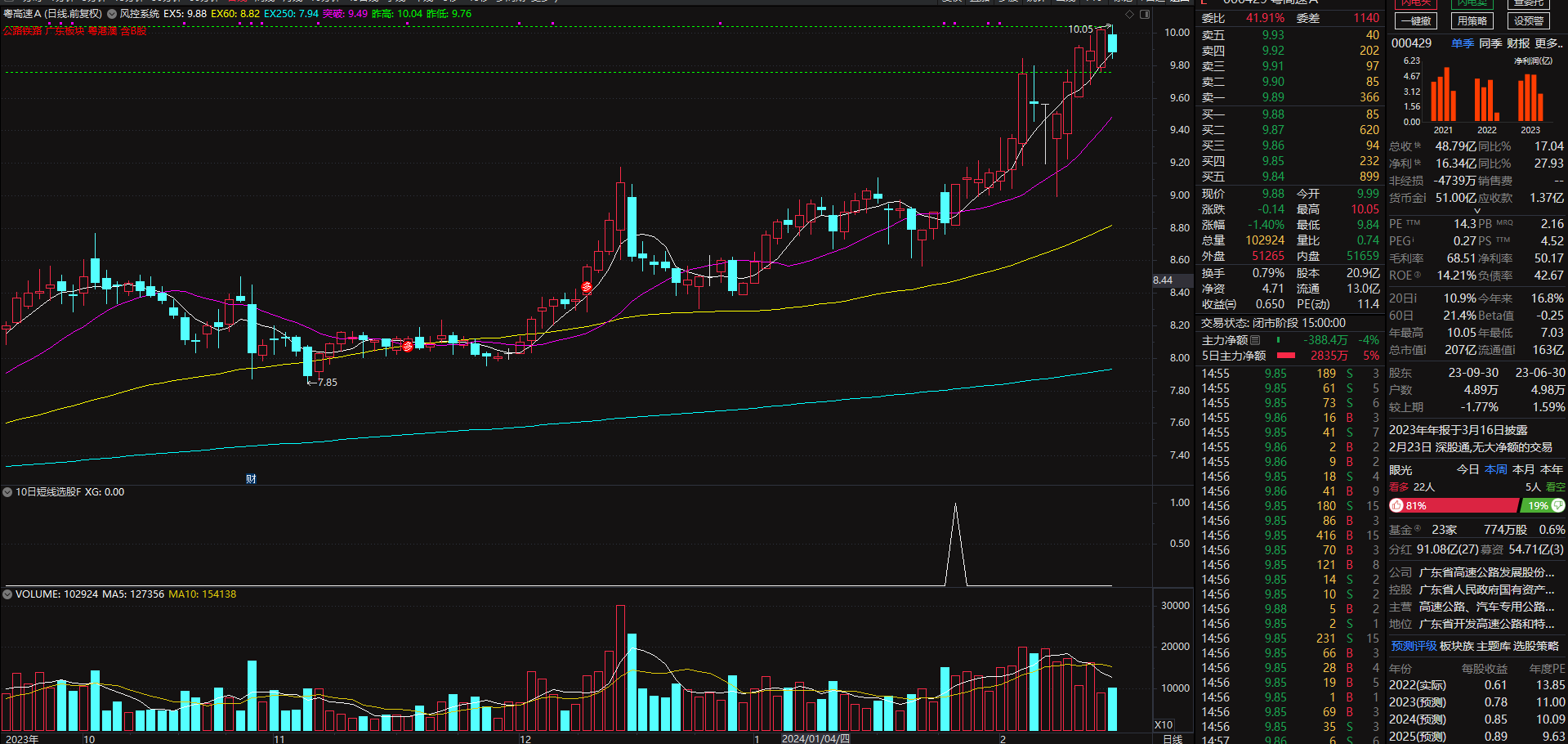This screenshot has width=1568, height=744.
Task: Click the round icon before 10日短线选股F
Action: click(7, 492)
